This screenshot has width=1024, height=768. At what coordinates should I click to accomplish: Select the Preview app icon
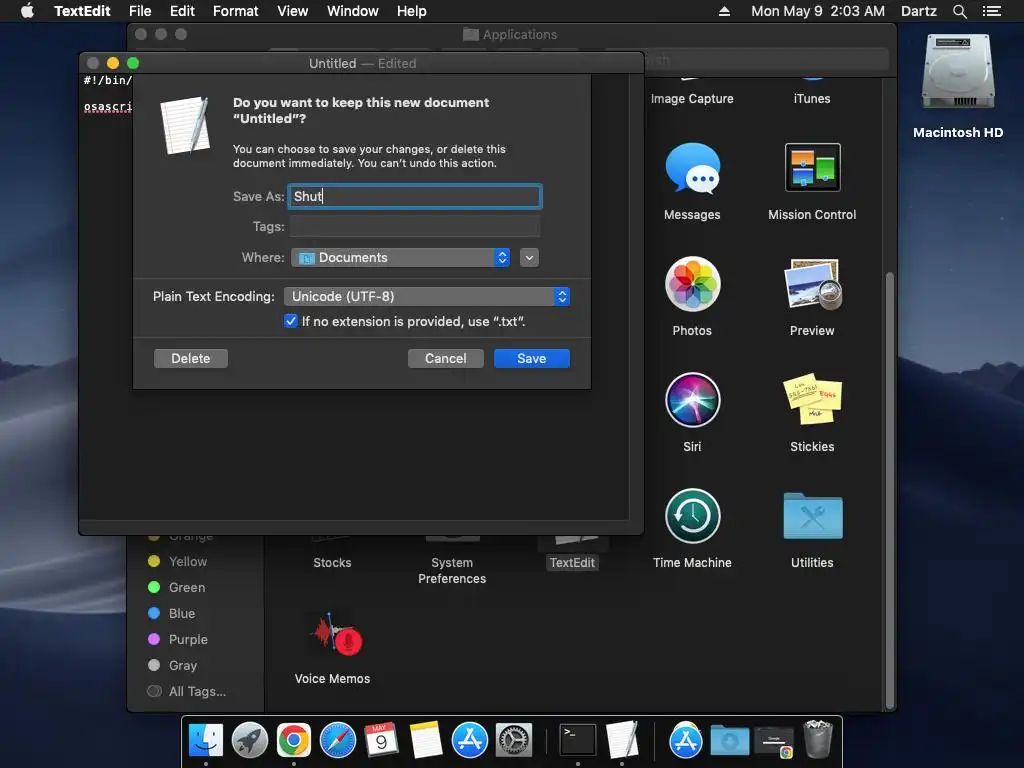pos(812,284)
